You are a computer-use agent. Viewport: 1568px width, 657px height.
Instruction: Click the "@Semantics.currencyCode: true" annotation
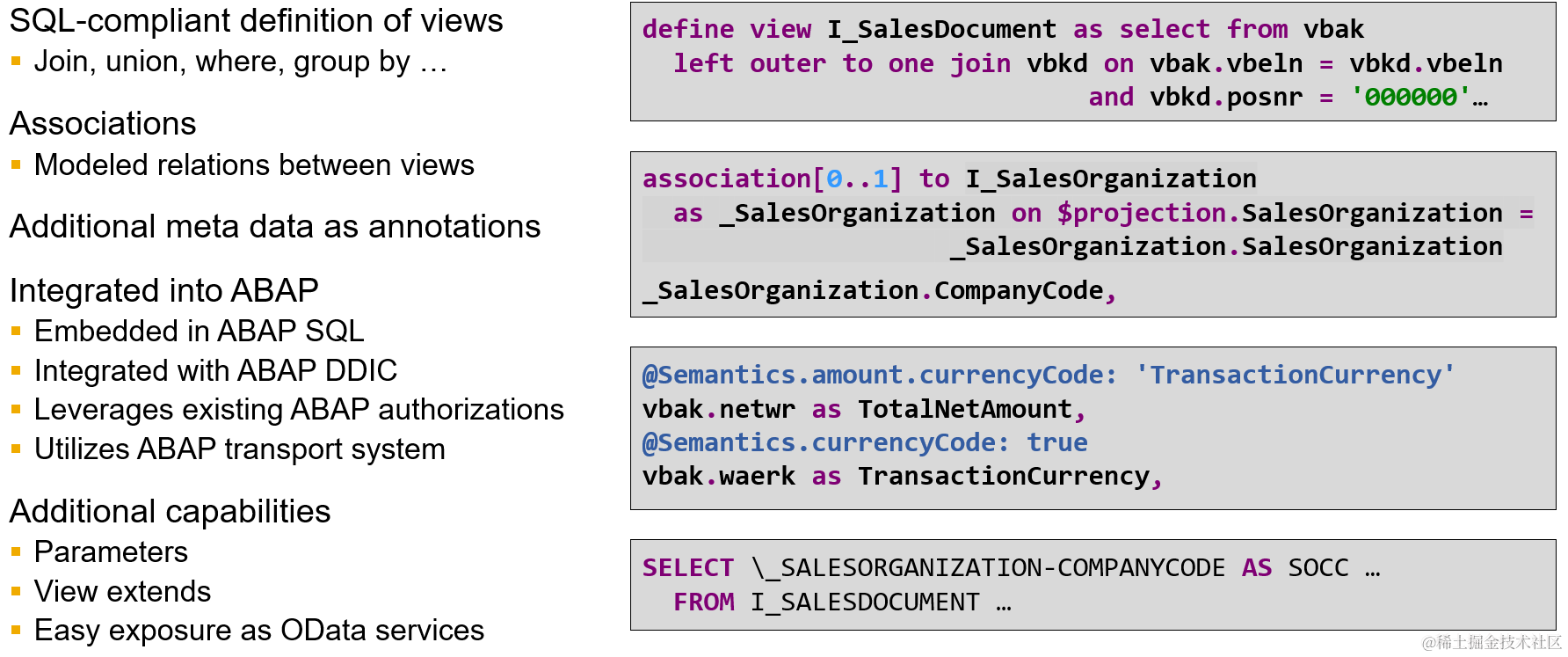[865, 442]
